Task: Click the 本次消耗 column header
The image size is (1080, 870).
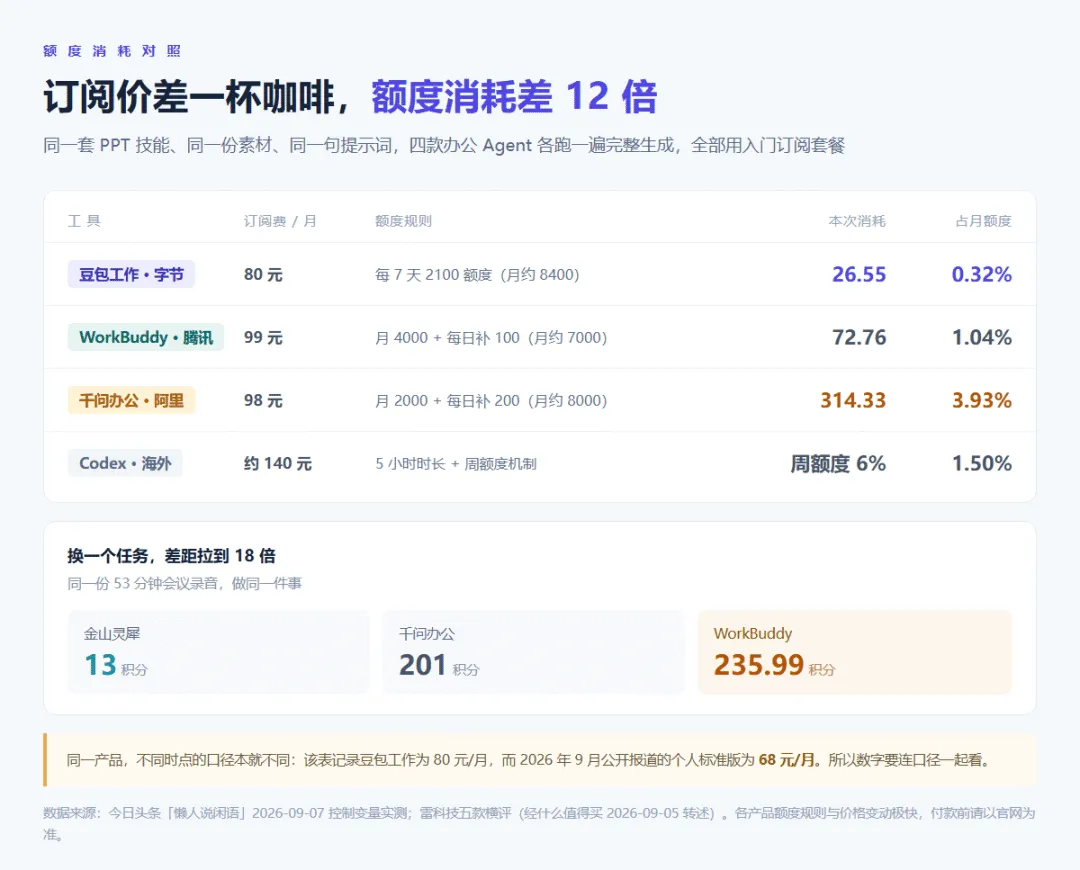Action: (857, 220)
